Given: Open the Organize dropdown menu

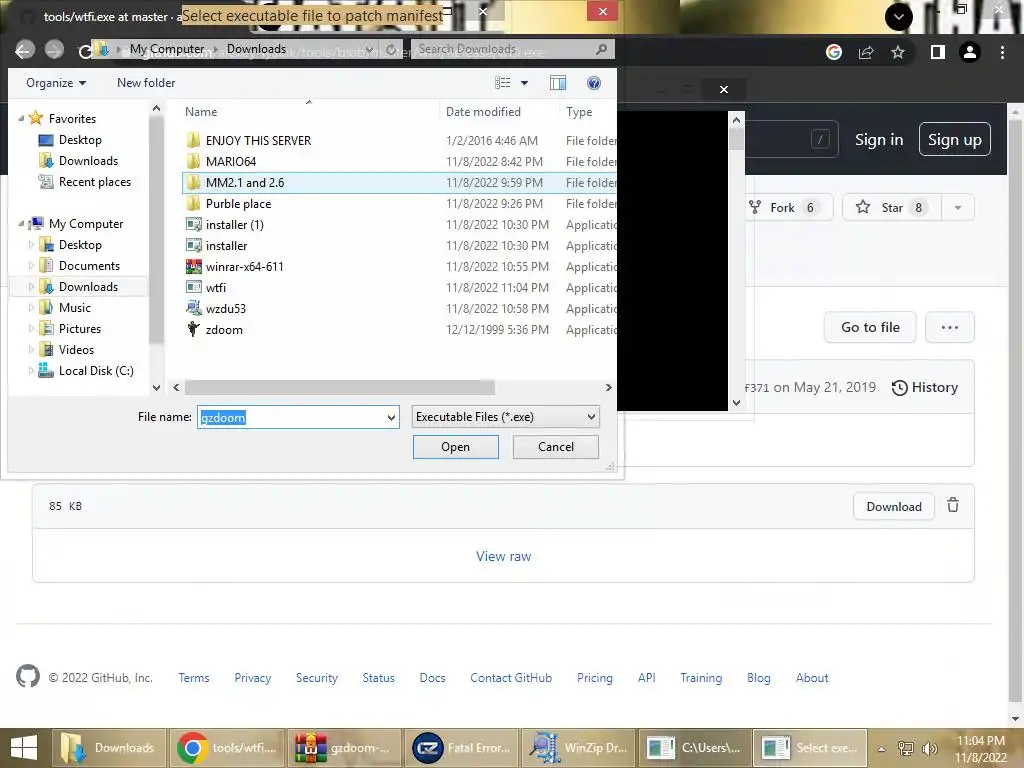Looking at the screenshot, I should tap(56, 83).
